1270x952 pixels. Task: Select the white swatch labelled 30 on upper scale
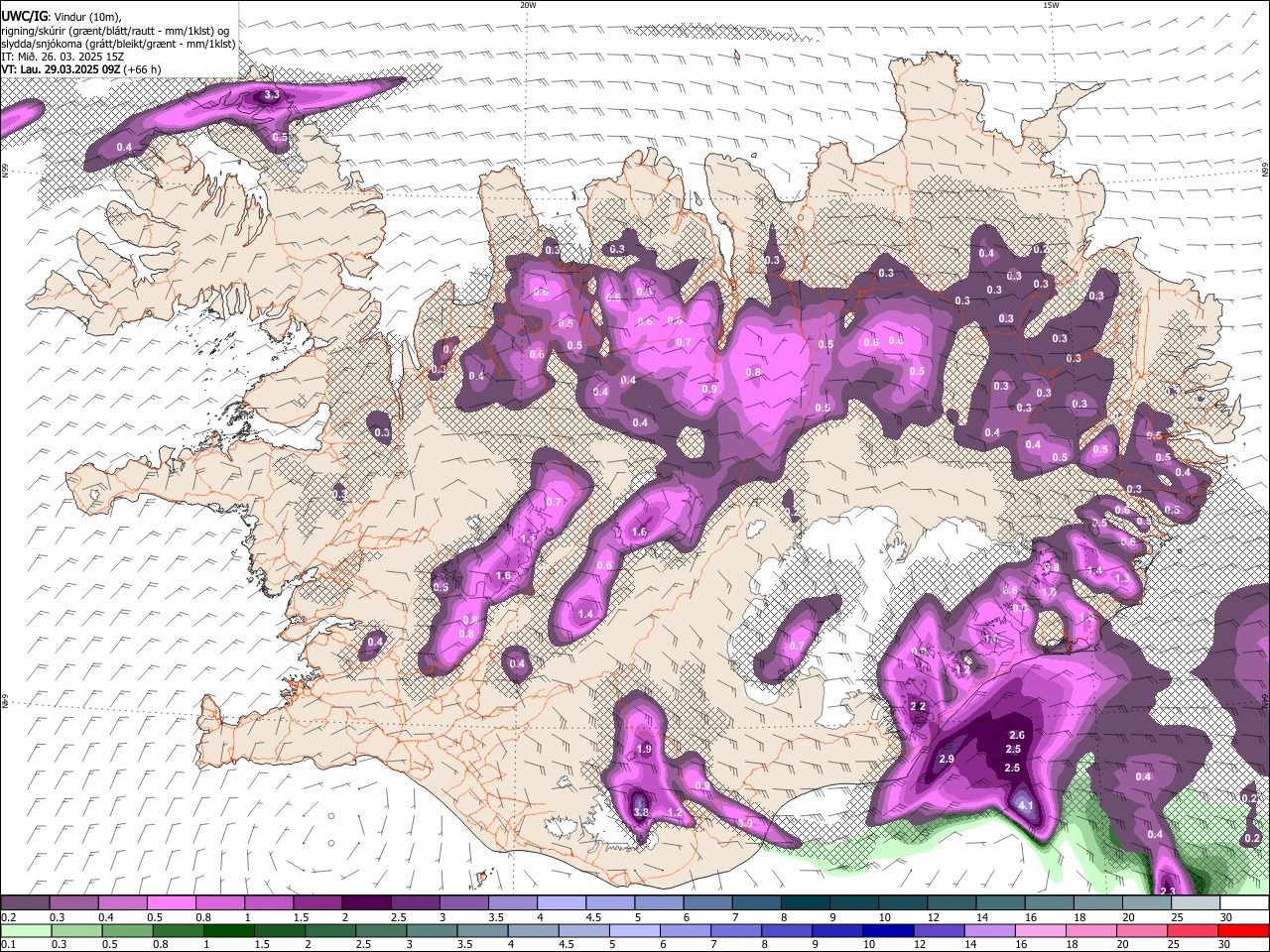[1244, 903]
